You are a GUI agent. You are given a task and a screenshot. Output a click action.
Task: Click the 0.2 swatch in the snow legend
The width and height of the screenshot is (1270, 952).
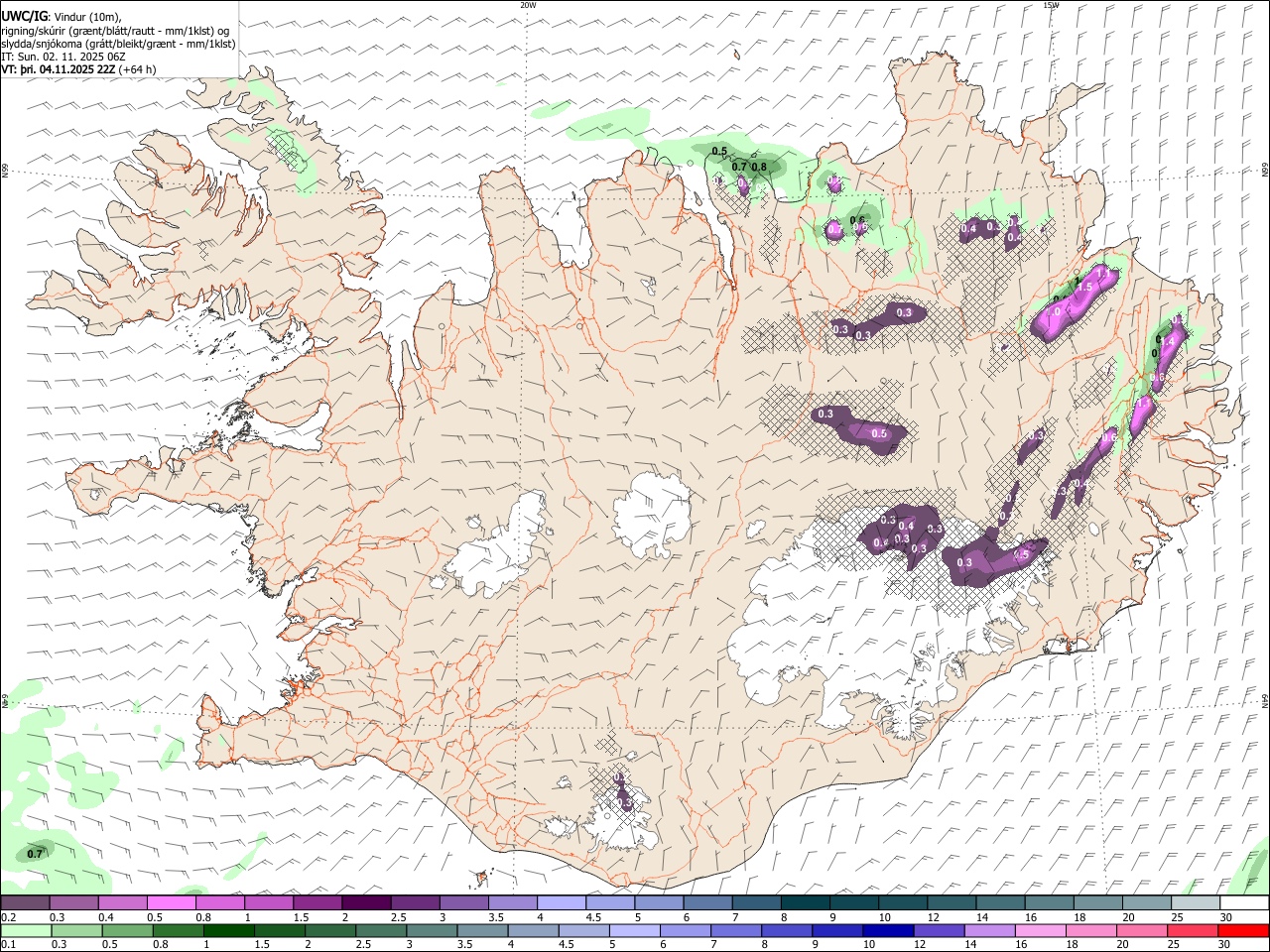point(25,903)
